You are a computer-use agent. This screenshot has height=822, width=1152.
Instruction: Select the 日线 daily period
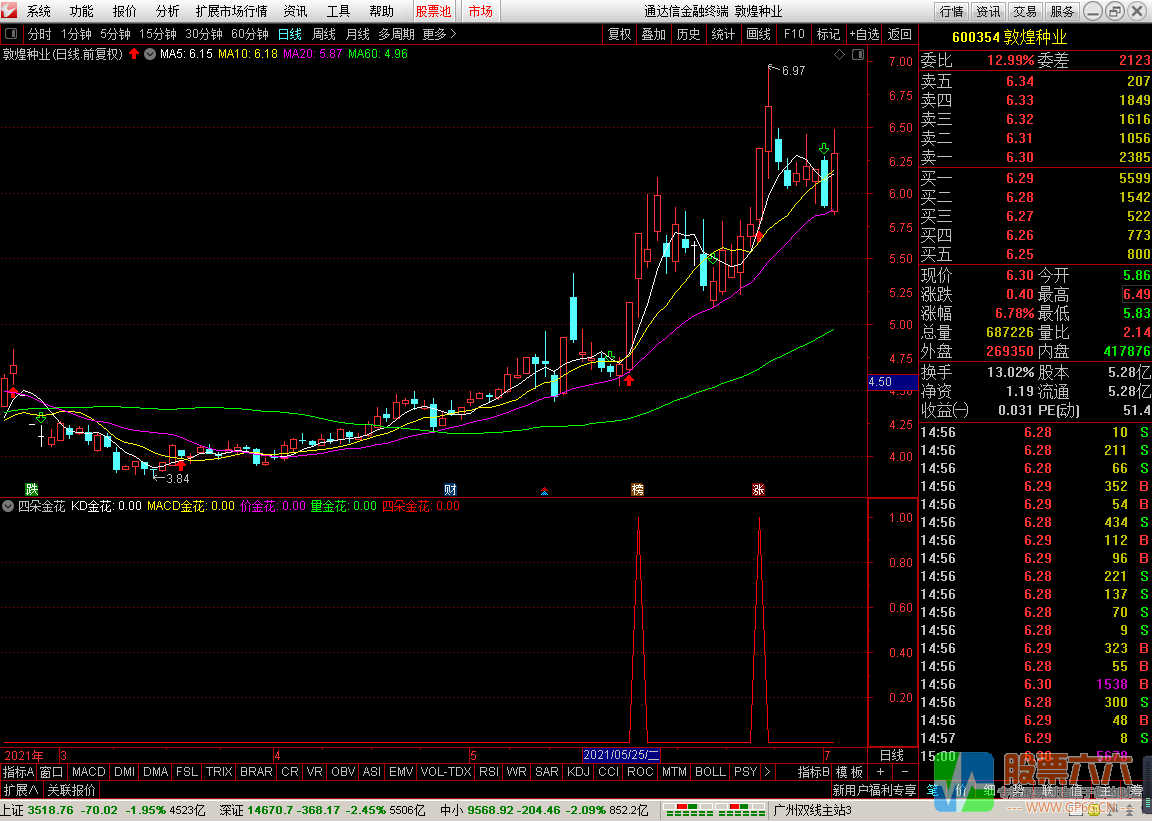289,34
